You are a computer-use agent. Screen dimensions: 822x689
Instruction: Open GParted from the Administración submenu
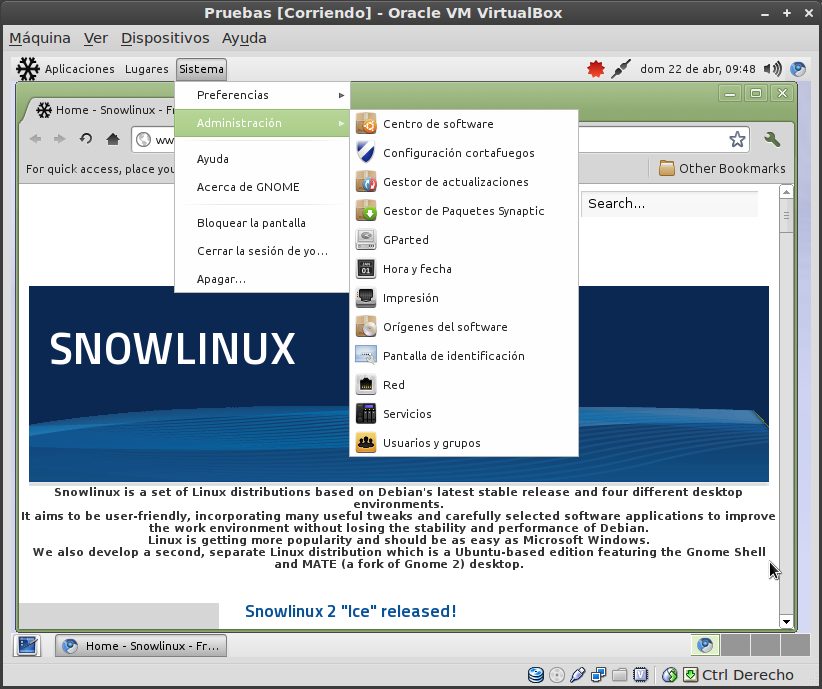pos(405,240)
